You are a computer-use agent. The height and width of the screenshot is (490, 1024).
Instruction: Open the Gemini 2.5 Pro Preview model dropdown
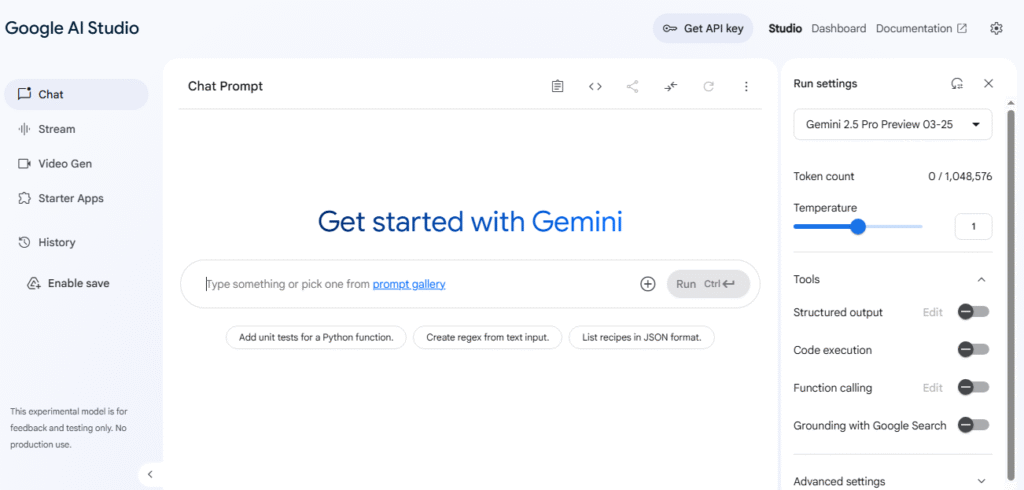click(x=893, y=124)
